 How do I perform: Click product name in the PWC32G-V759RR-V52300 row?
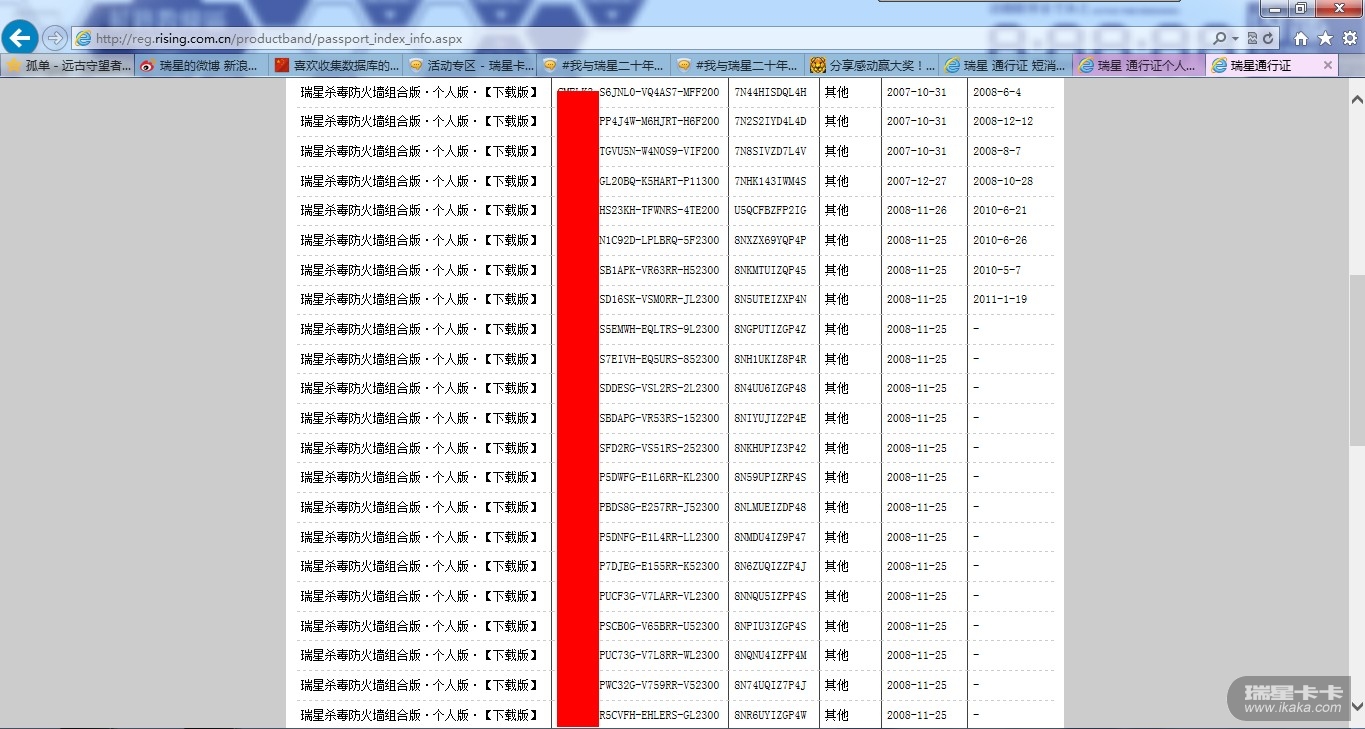coord(420,685)
